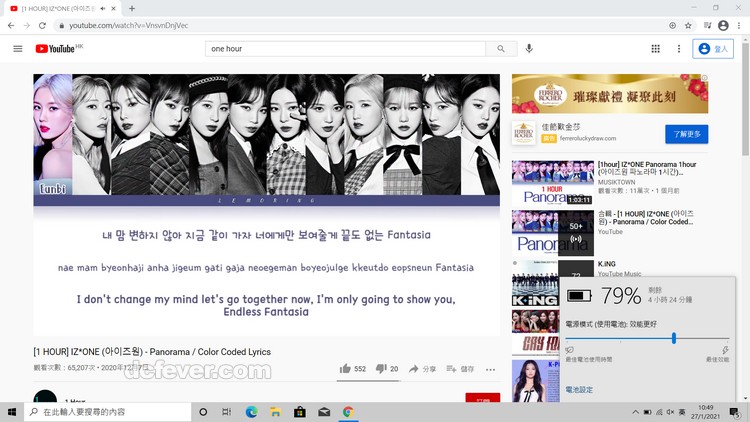
Task: Click the address bar URL
Action: [x=128, y=25]
